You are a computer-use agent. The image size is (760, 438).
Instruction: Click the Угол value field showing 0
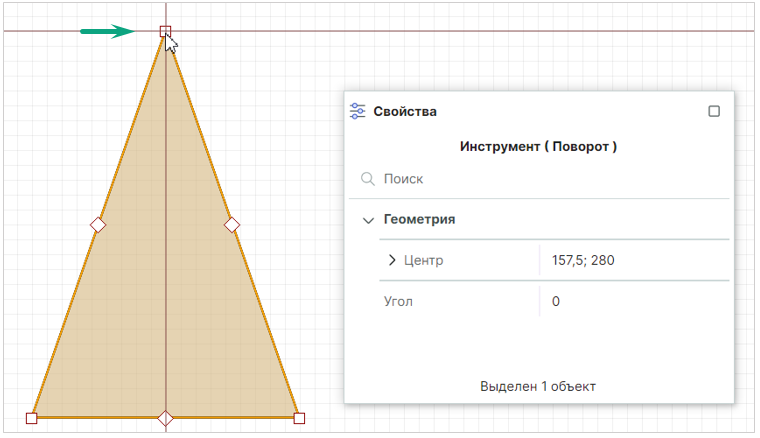click(634, 301)
